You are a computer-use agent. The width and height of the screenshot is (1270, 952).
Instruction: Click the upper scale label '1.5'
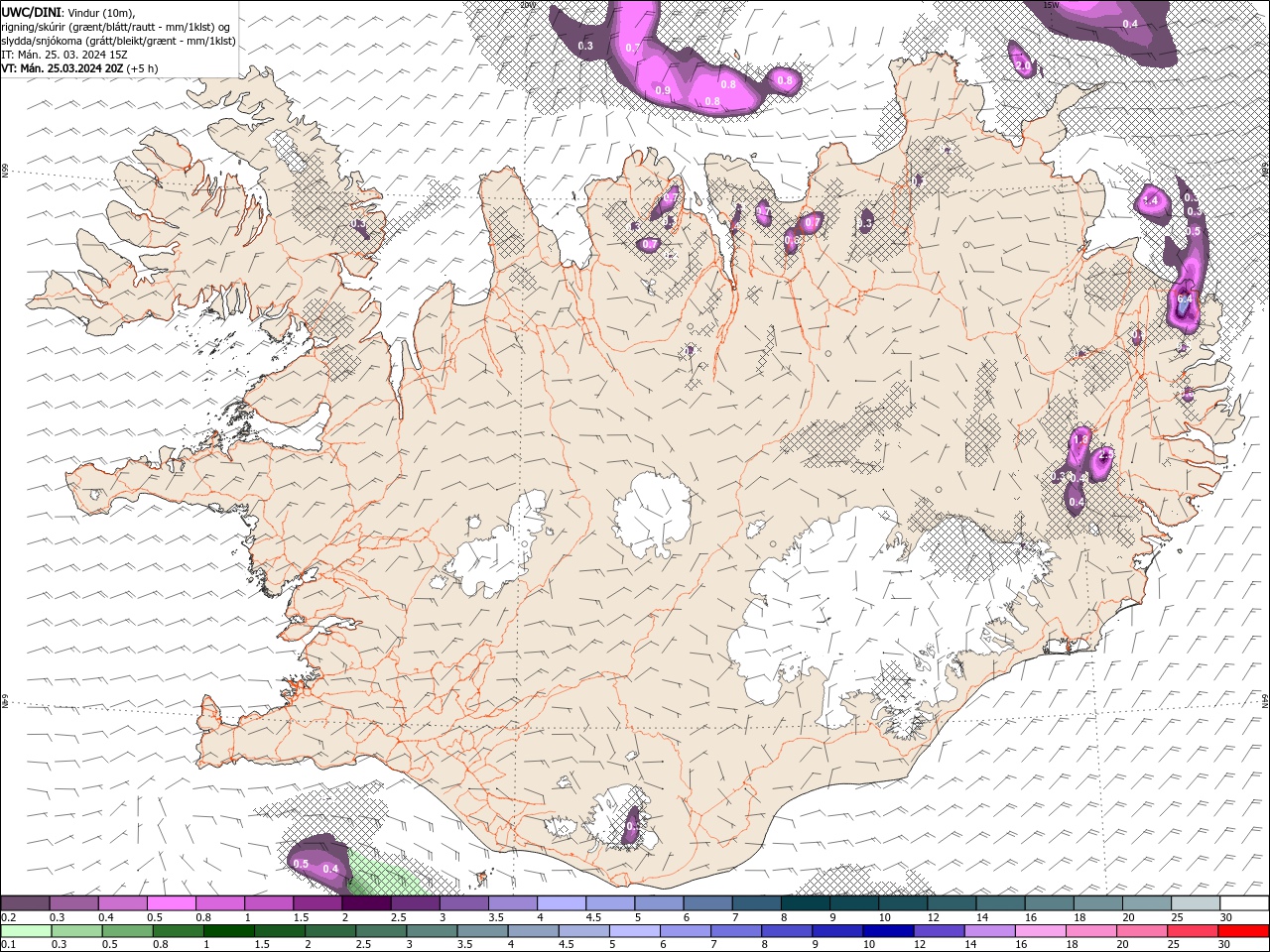pyautogui.click(x=301, y=917)
